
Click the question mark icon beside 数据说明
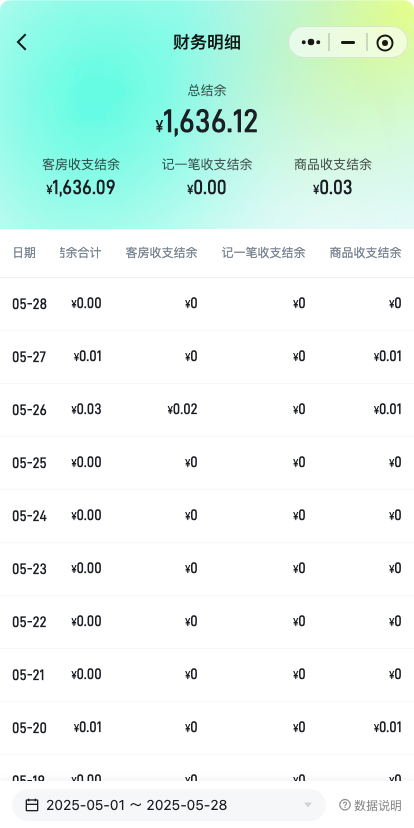[x=345, y=805]
